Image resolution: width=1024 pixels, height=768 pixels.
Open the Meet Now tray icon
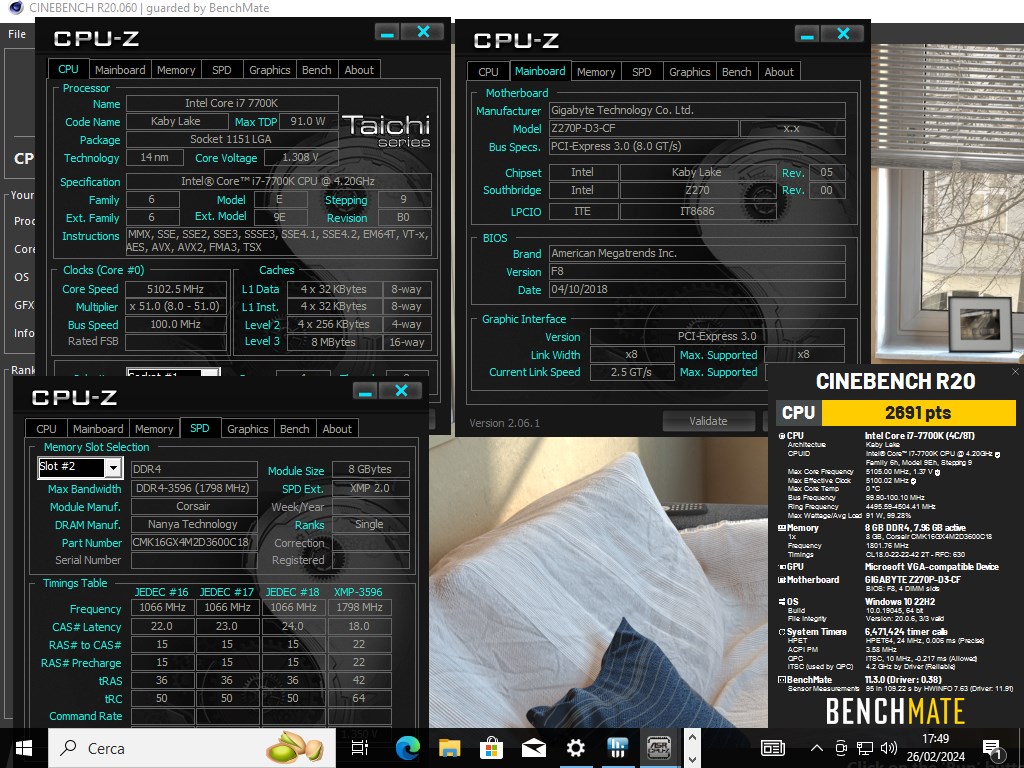pyautogui.click(x=841, y=748)
